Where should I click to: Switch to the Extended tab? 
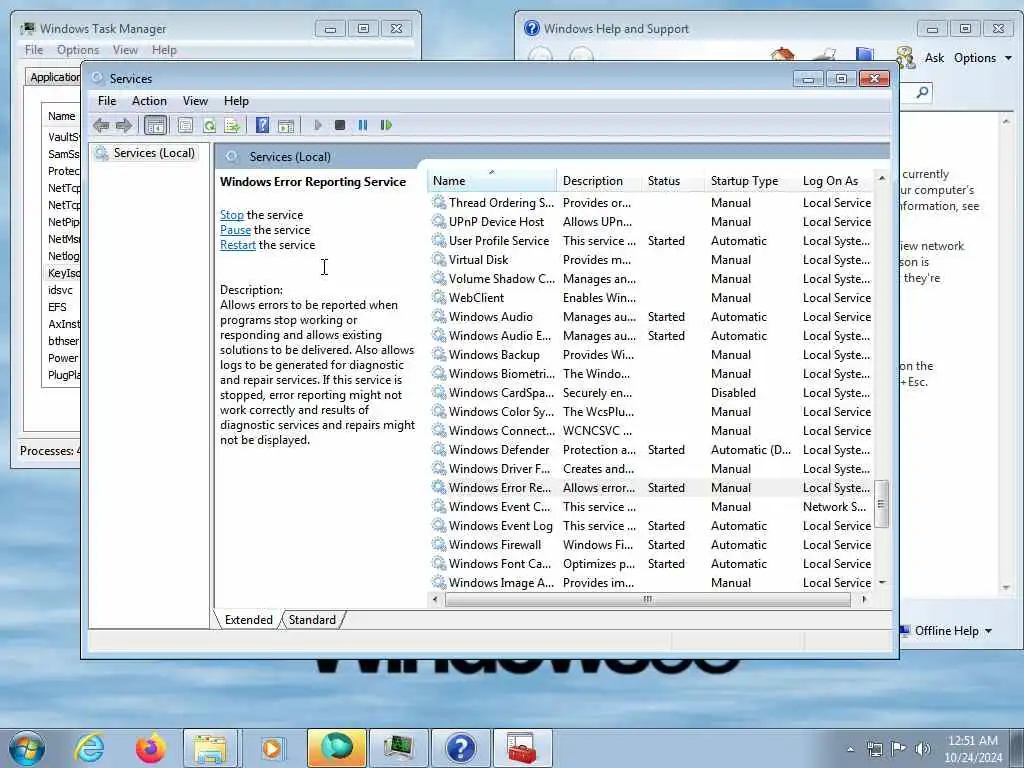[x=248, y=620]
